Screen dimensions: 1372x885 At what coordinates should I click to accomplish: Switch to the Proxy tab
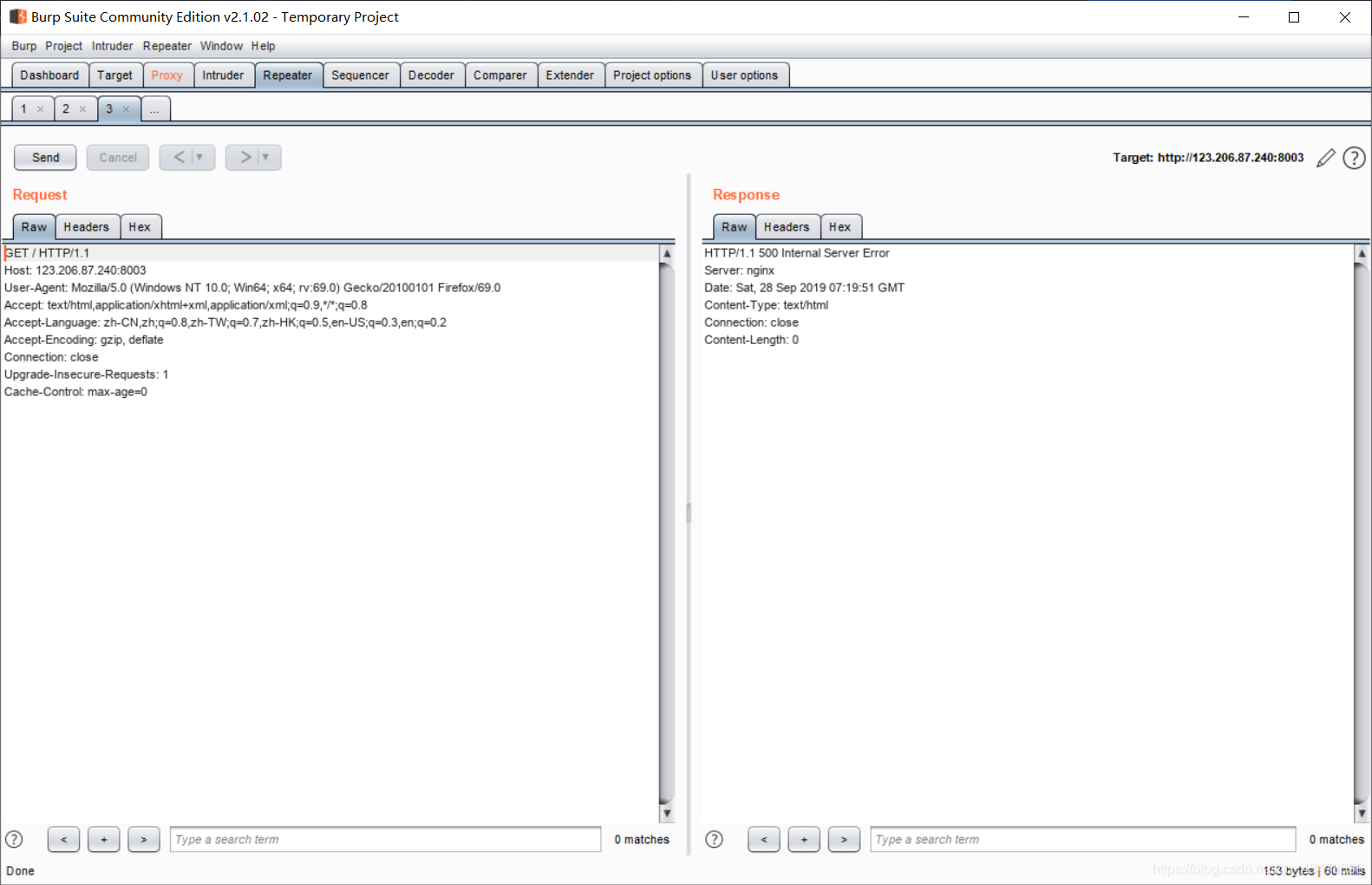tap(167, 75)
